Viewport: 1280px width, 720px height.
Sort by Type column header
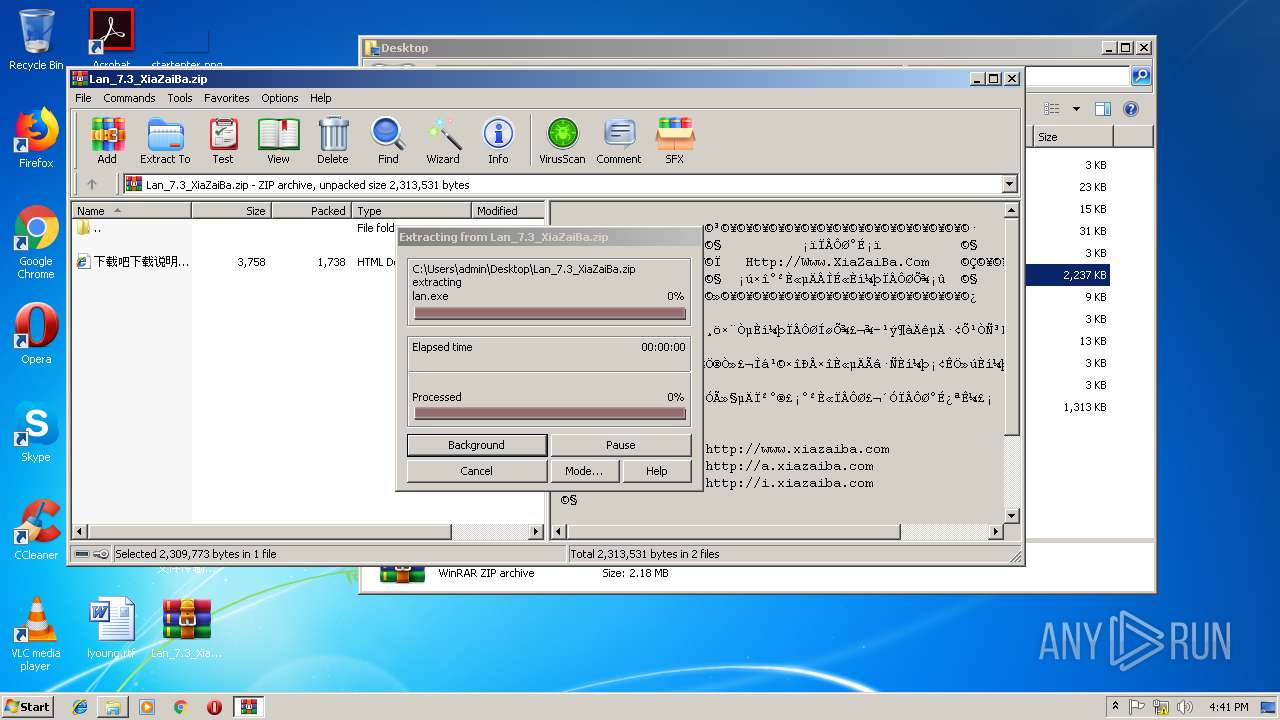click(411, 210)
